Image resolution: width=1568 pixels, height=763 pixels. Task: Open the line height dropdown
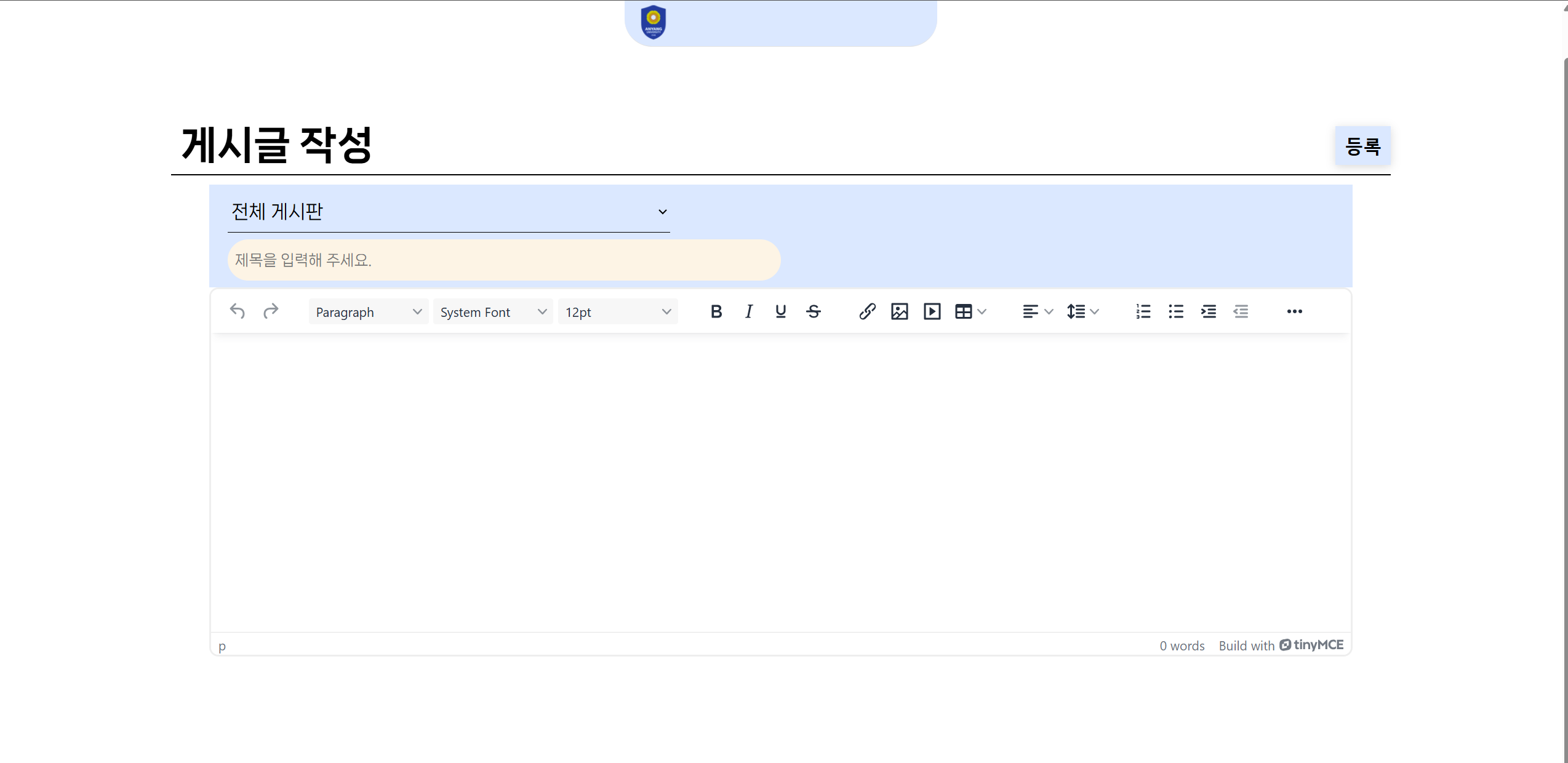pyautogui.click(x=1082, y=311)
